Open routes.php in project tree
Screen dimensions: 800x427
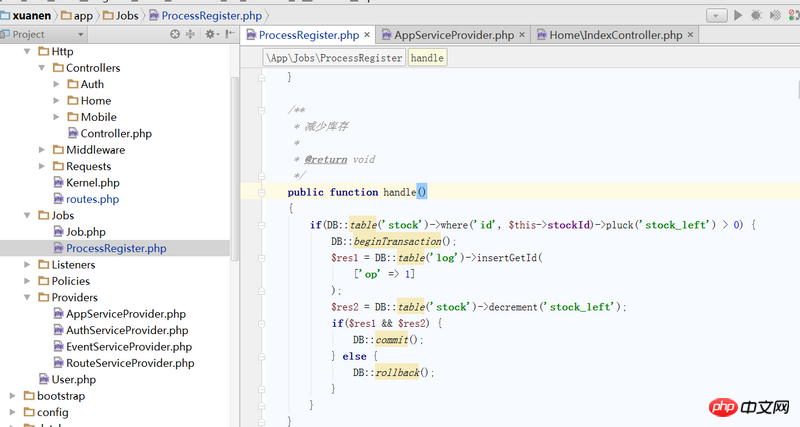coord(92,199)
